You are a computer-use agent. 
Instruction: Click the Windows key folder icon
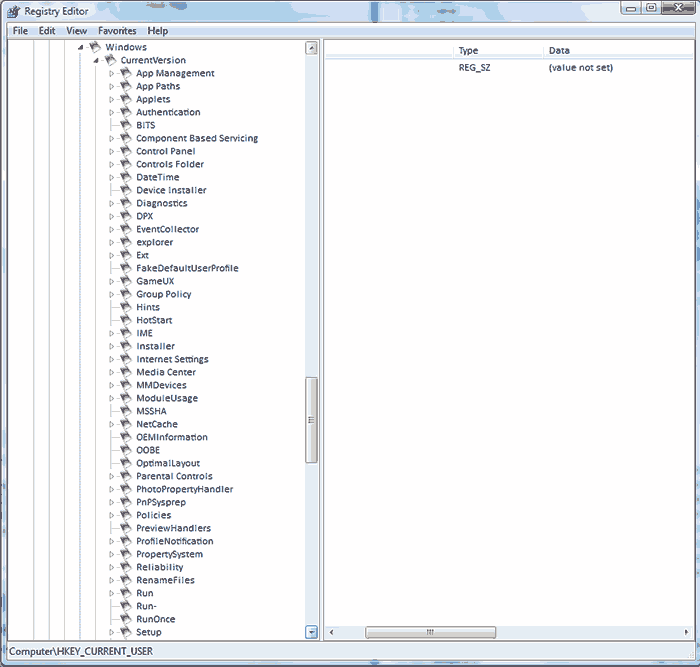click(95, 47)
